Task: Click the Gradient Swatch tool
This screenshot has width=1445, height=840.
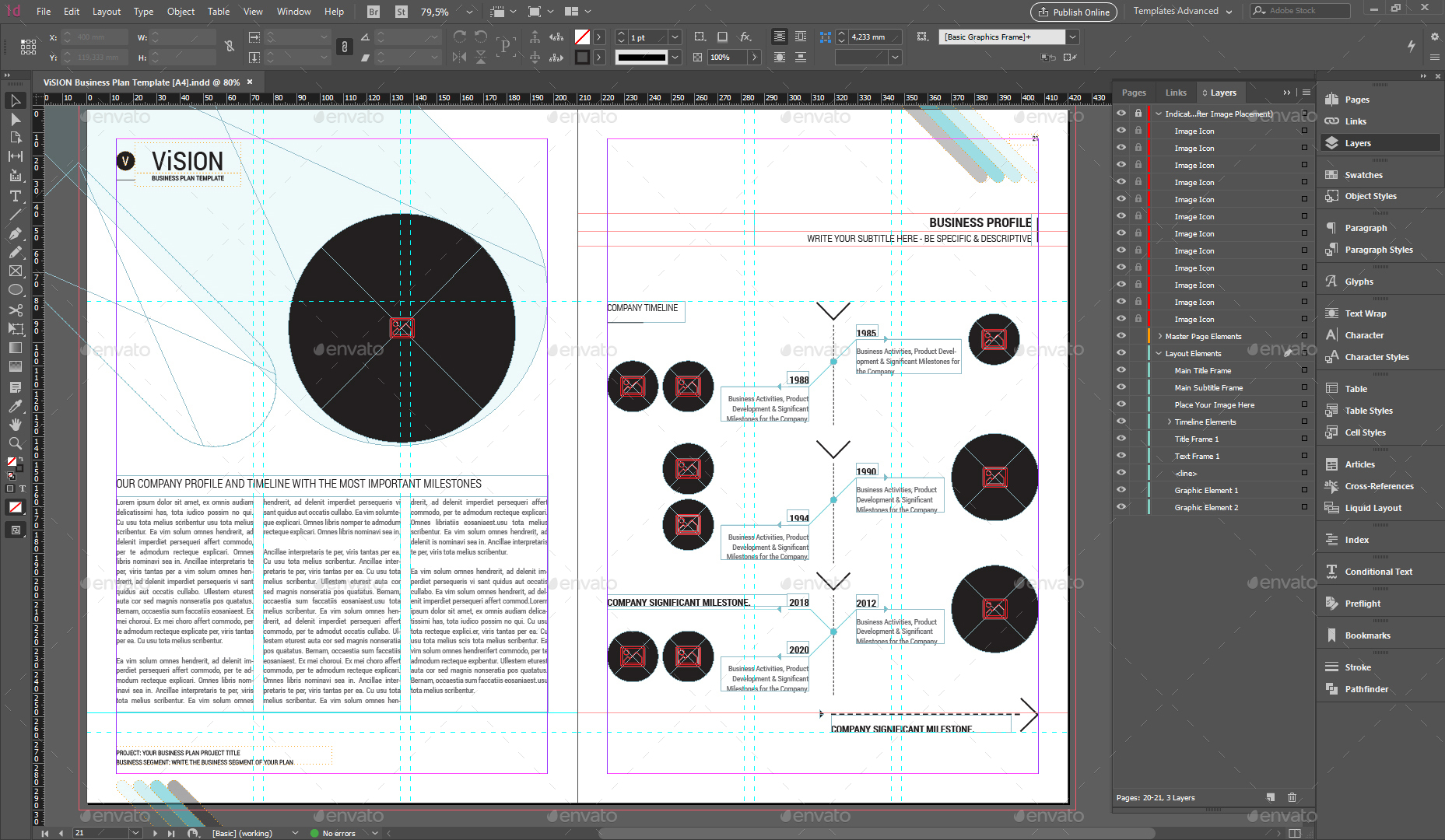Action: pos(15,348)
